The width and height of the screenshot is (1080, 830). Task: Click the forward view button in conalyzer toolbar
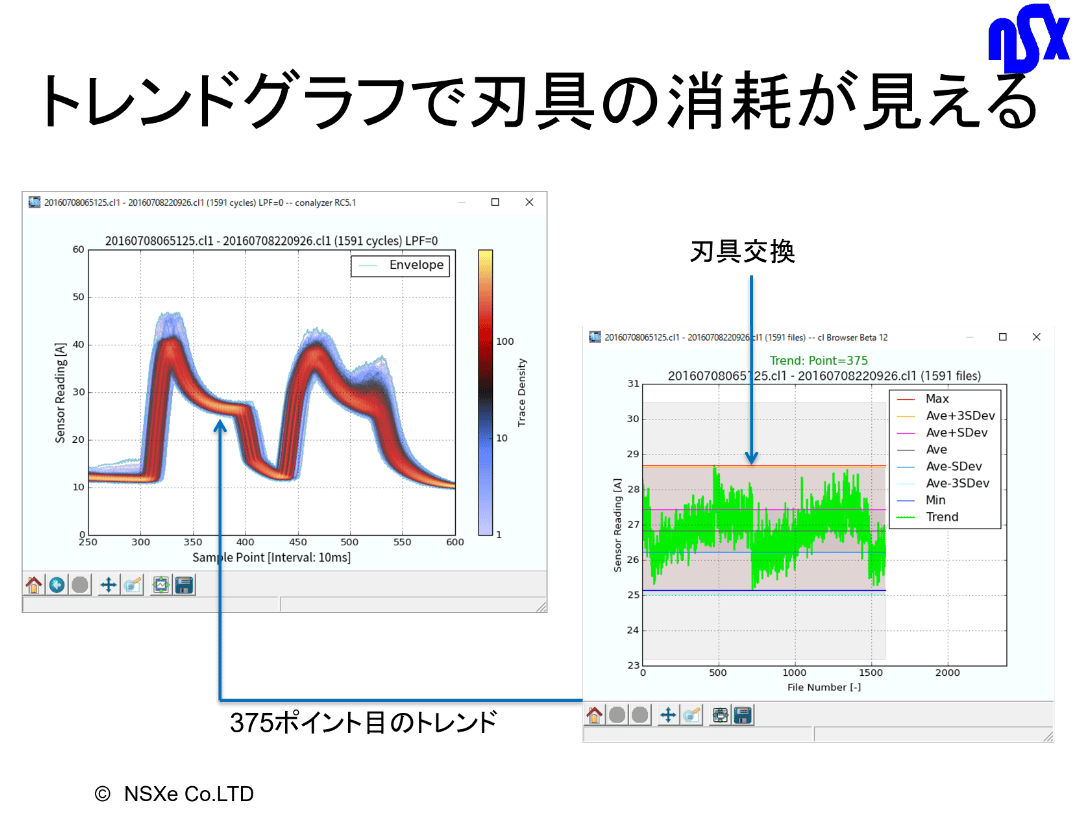click(81, 585)
